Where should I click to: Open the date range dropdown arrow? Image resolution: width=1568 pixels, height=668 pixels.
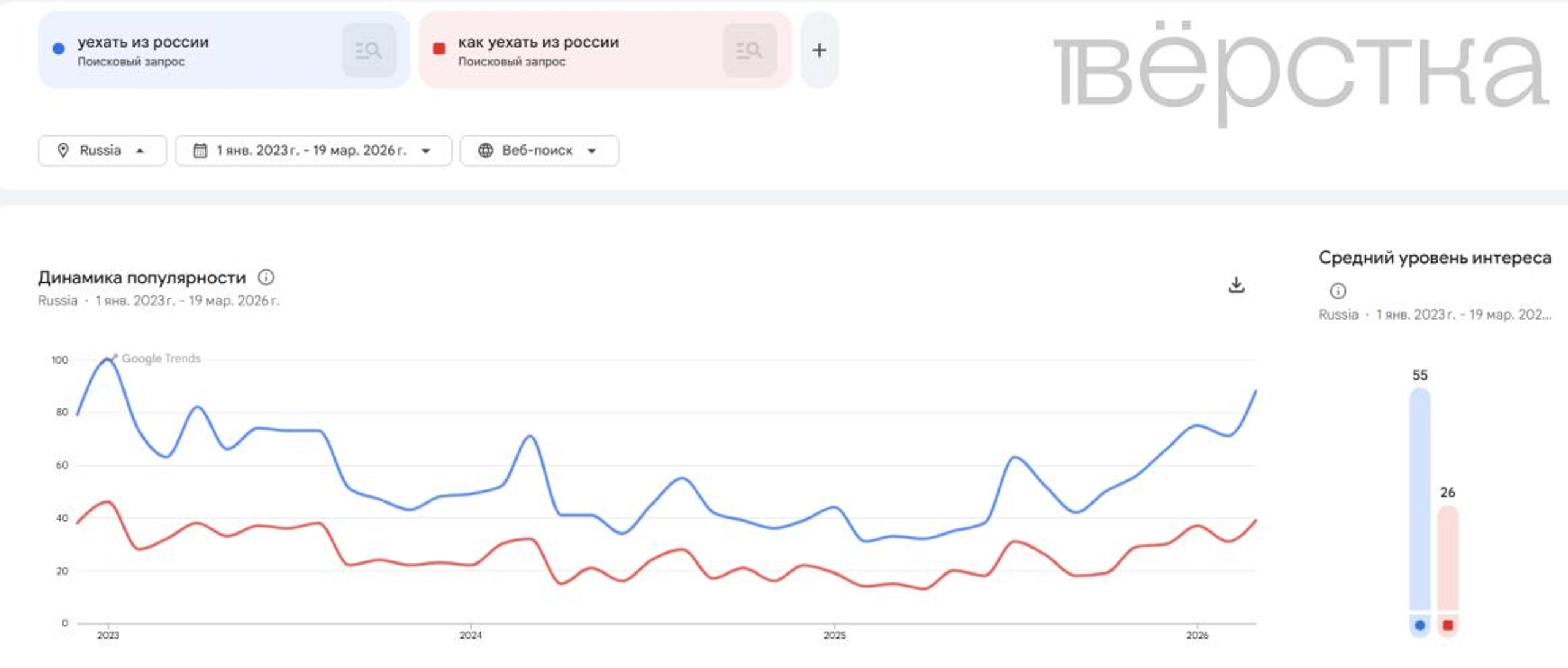pyautogui.click(x=426, y=151)
